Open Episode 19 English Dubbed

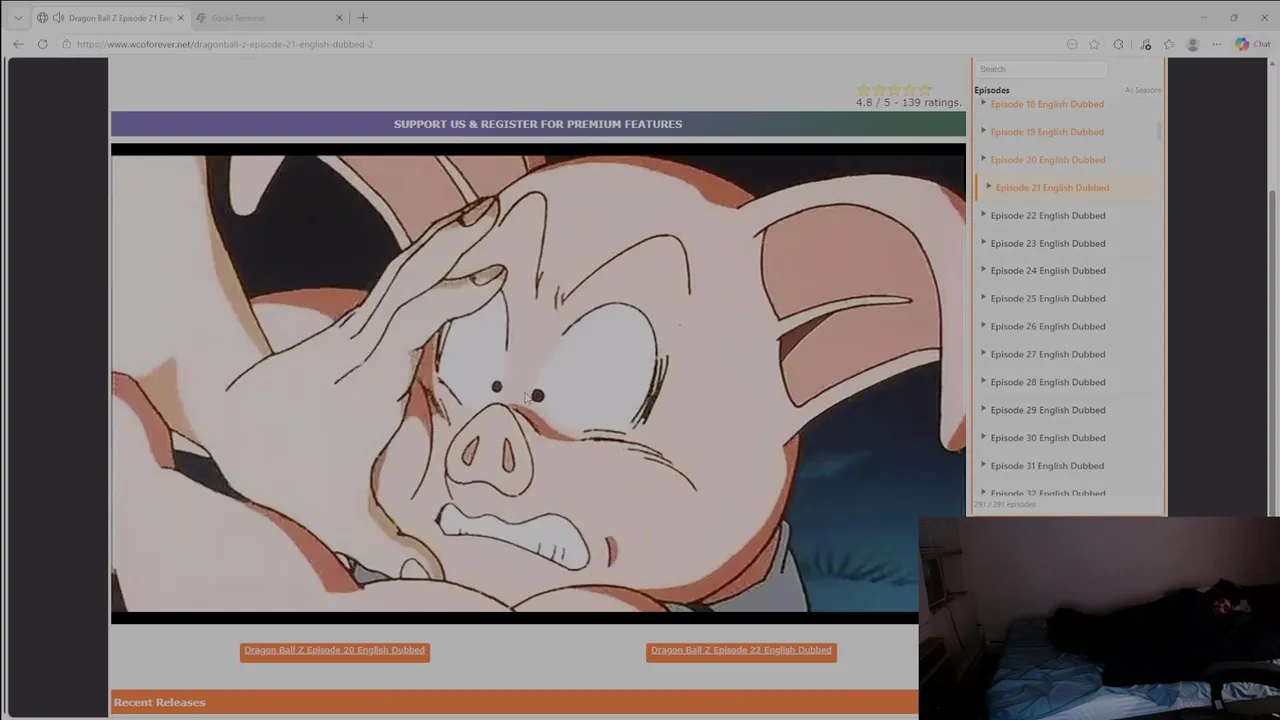(1047, 132)
